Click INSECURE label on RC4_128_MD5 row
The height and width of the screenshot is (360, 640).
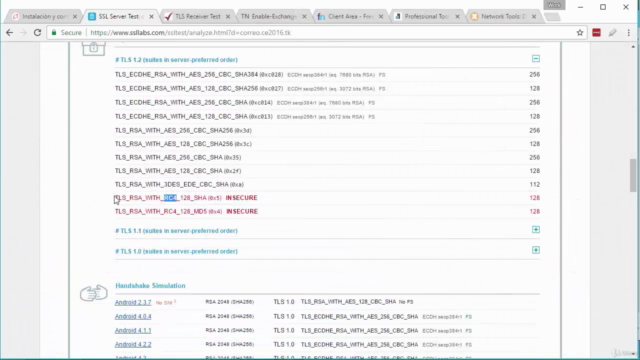242,211
